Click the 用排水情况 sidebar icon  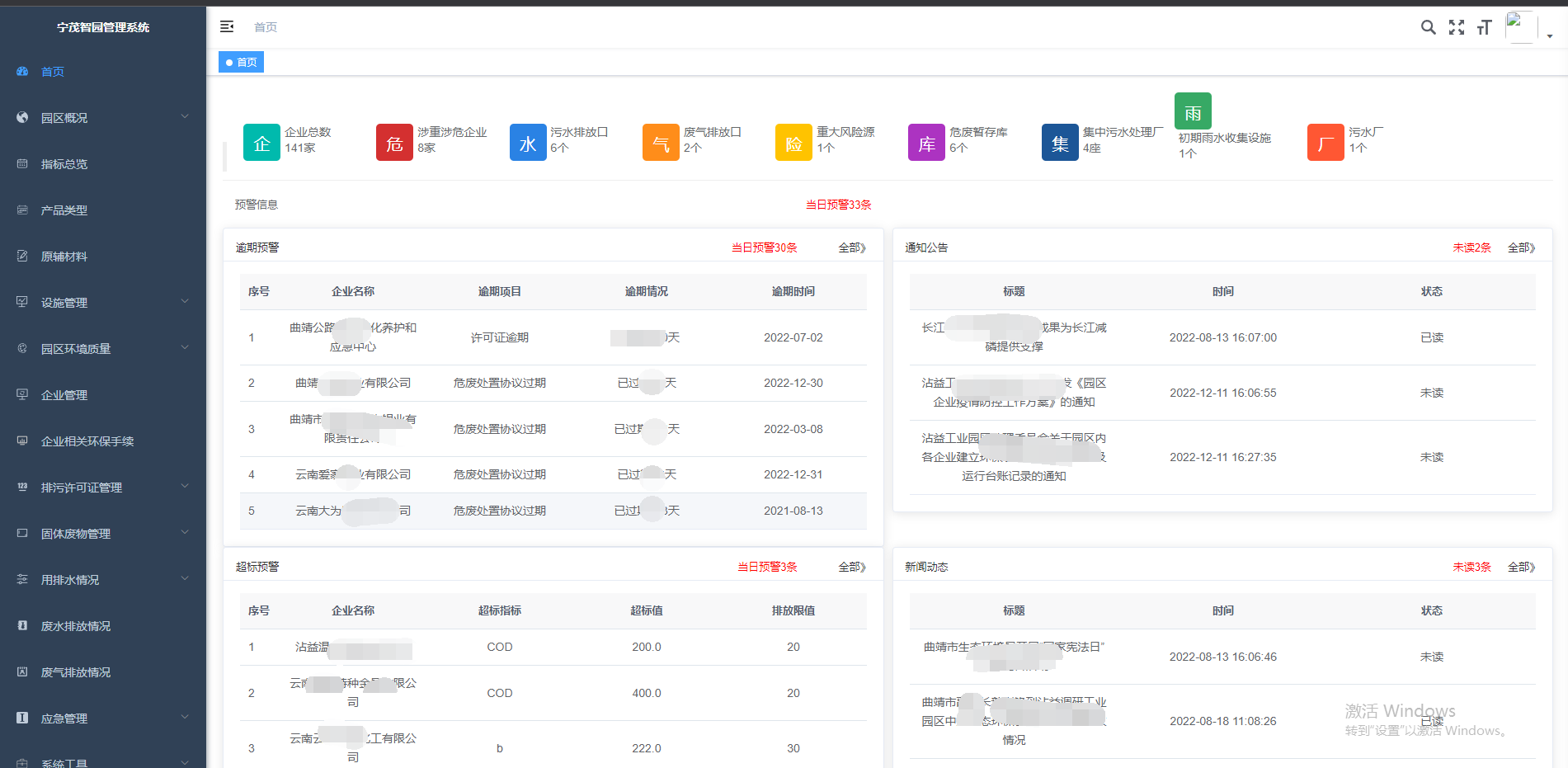coord(22,580)
